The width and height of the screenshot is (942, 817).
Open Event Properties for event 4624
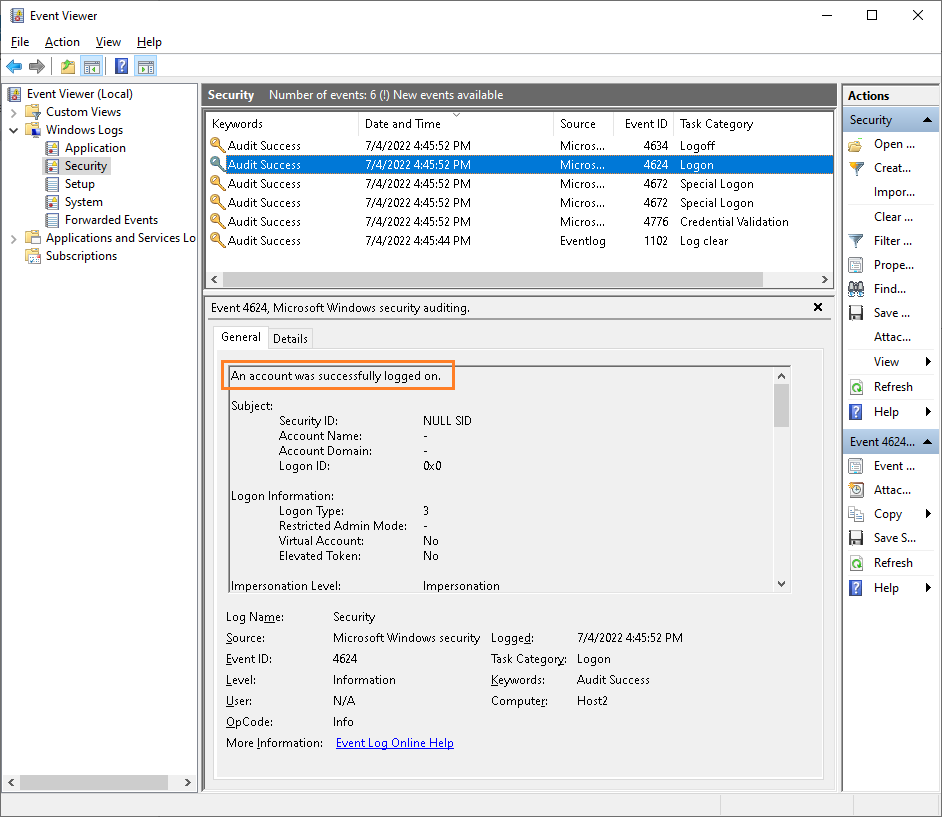coord(885,465)
